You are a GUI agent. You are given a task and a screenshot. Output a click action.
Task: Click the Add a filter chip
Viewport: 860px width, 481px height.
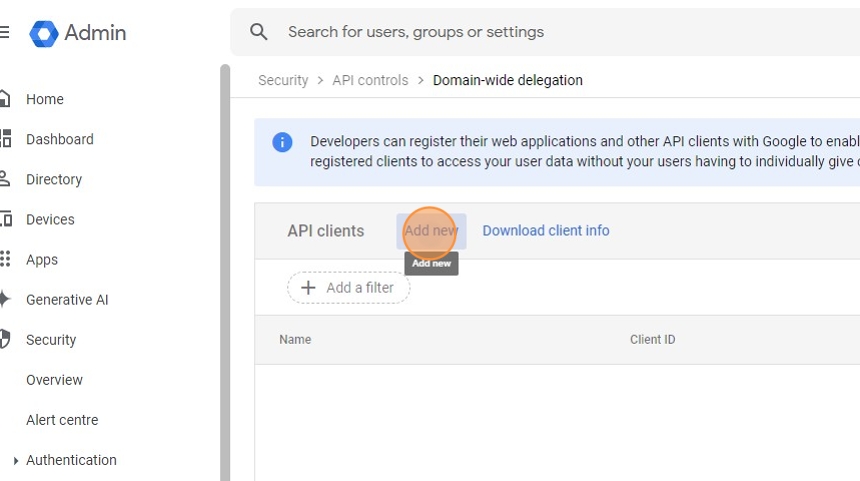[x=348, y=288]
